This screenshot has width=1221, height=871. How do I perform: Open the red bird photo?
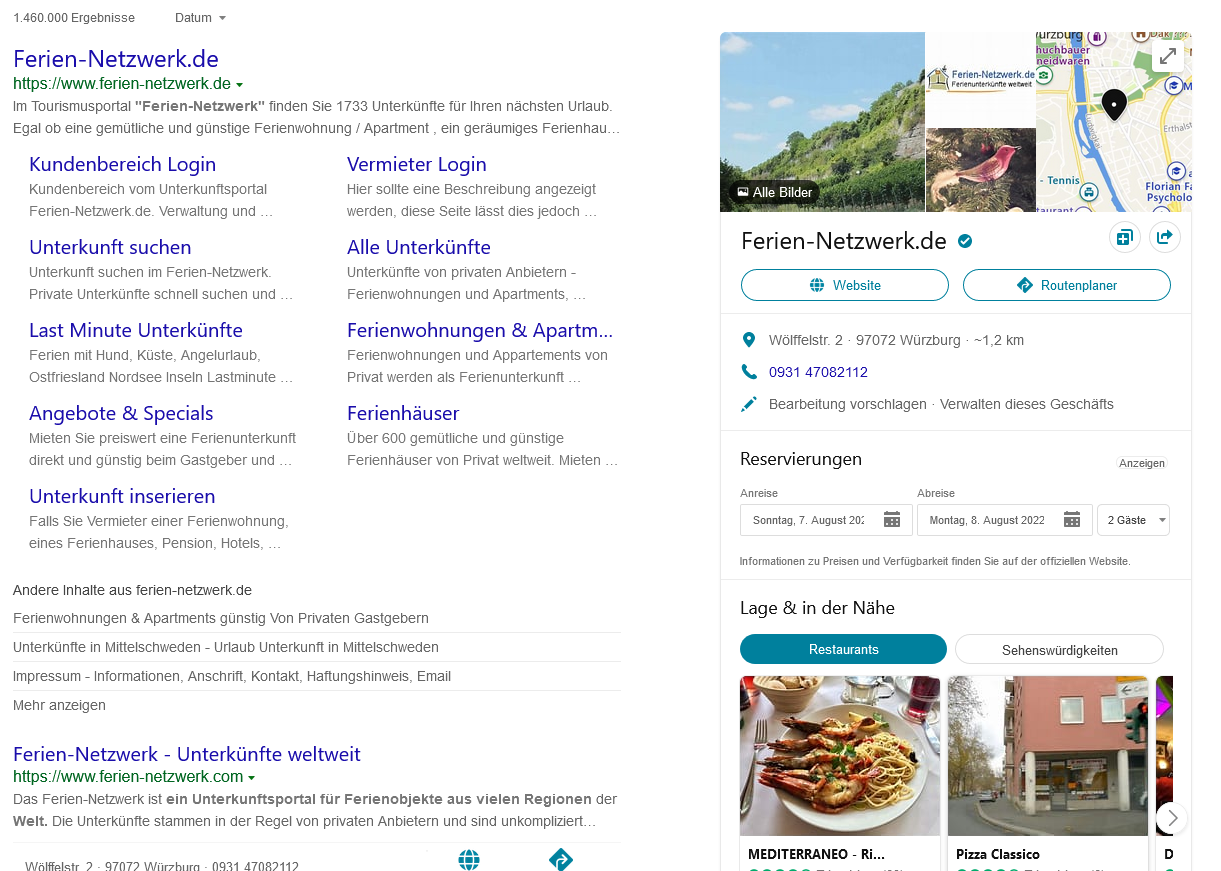pyautogui.click(x=981, y=170)
